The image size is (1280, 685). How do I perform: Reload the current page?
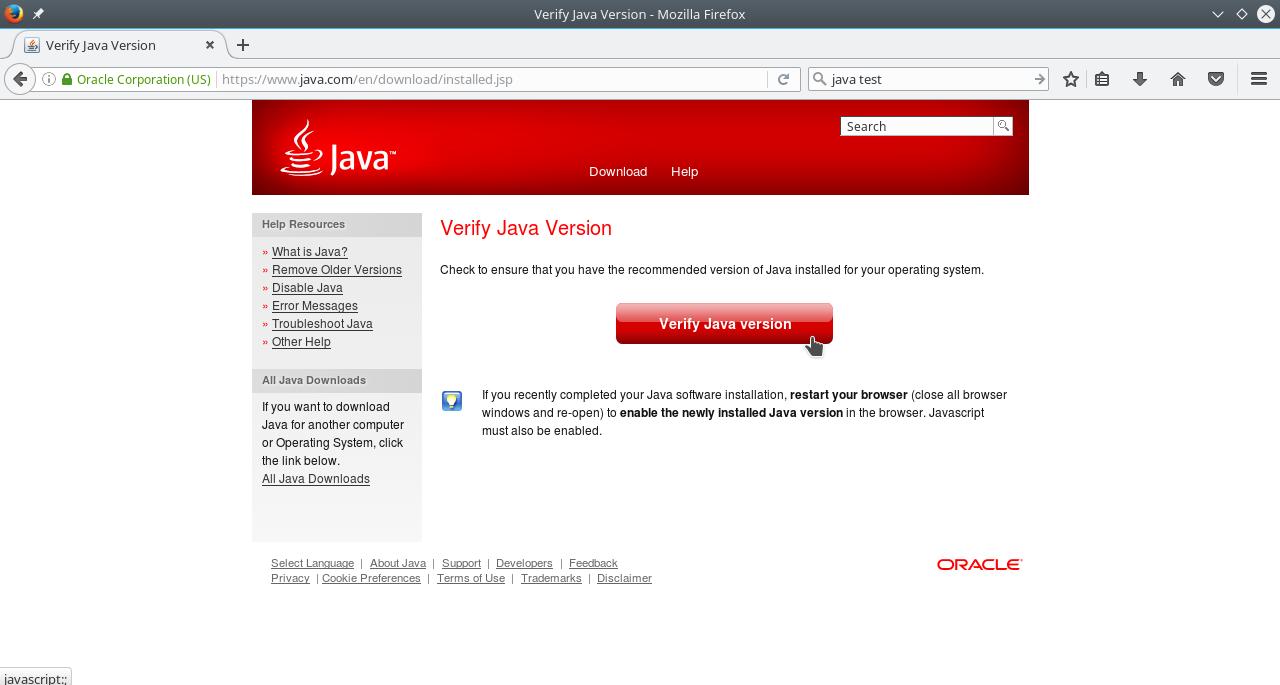[783, 79]
